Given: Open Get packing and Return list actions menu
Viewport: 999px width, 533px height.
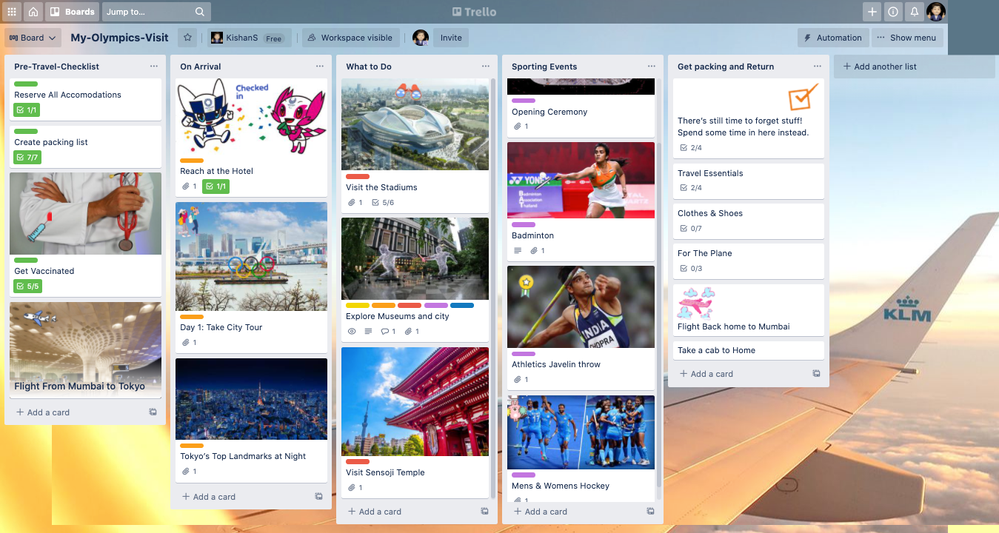Looking at the screenshot, I should coord(817,66).
